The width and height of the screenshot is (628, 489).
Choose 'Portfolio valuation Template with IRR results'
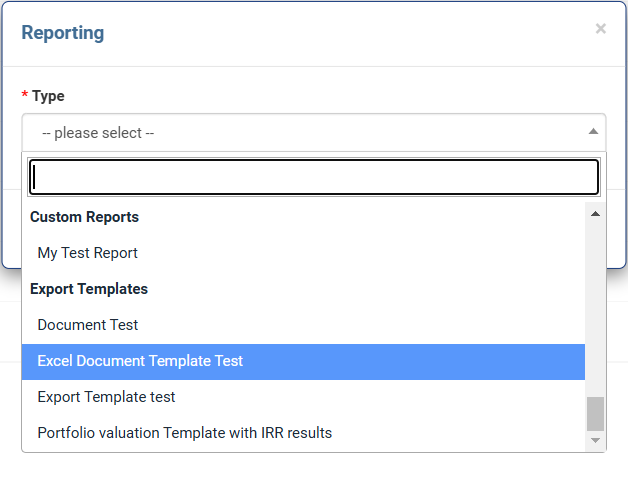coord(185,433)
